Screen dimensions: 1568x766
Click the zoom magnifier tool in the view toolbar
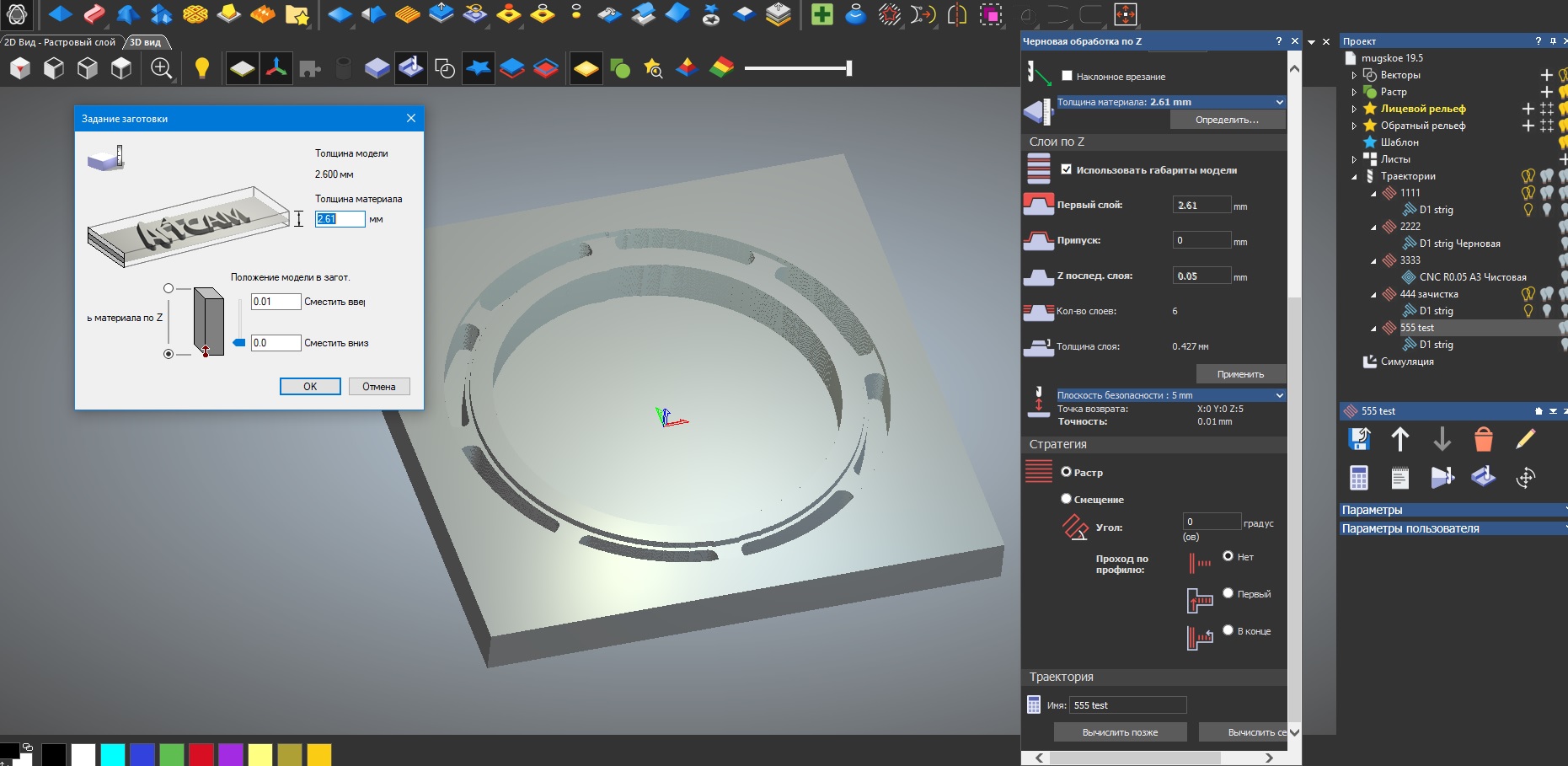pos(161,68)
